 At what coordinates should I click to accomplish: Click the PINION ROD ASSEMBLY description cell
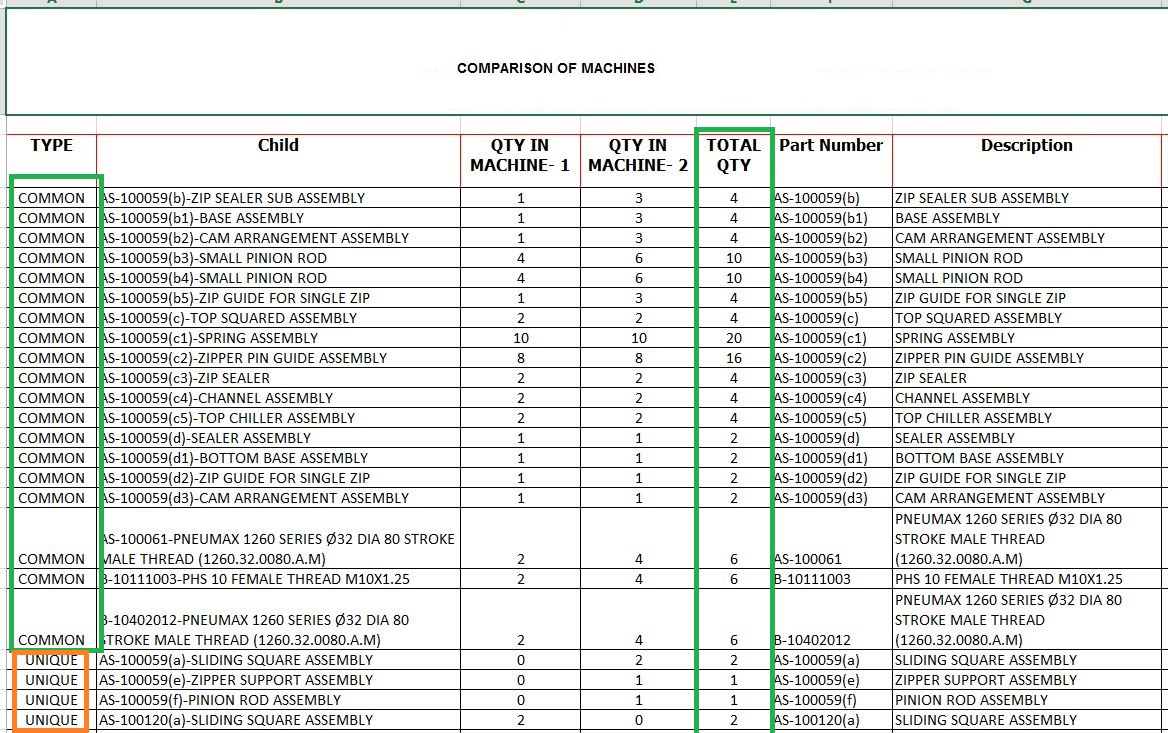pyautogui.click(x=1026, y=700)
